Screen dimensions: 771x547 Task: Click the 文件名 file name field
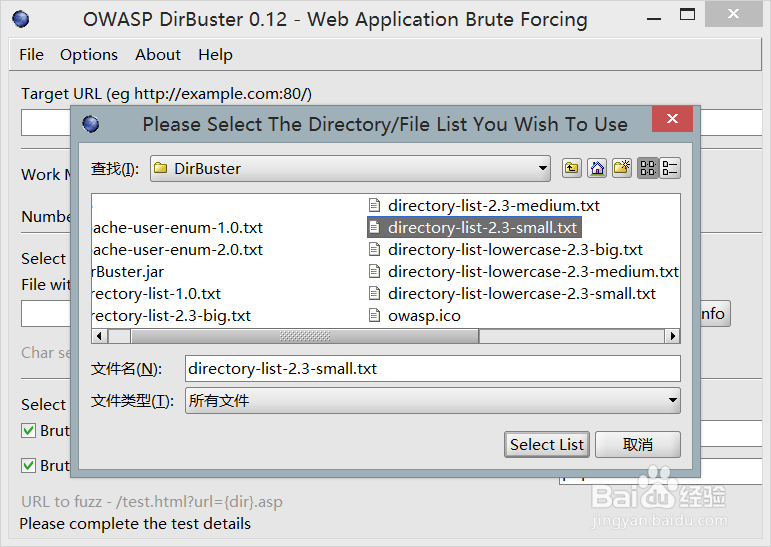tap(432, 368)
